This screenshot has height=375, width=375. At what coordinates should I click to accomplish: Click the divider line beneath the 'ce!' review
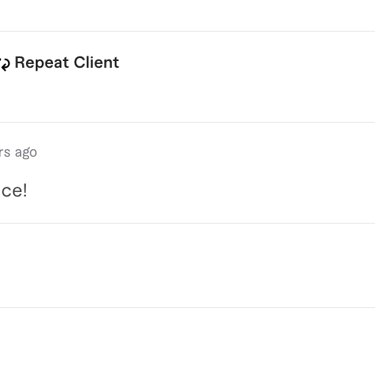coord(187,223)
